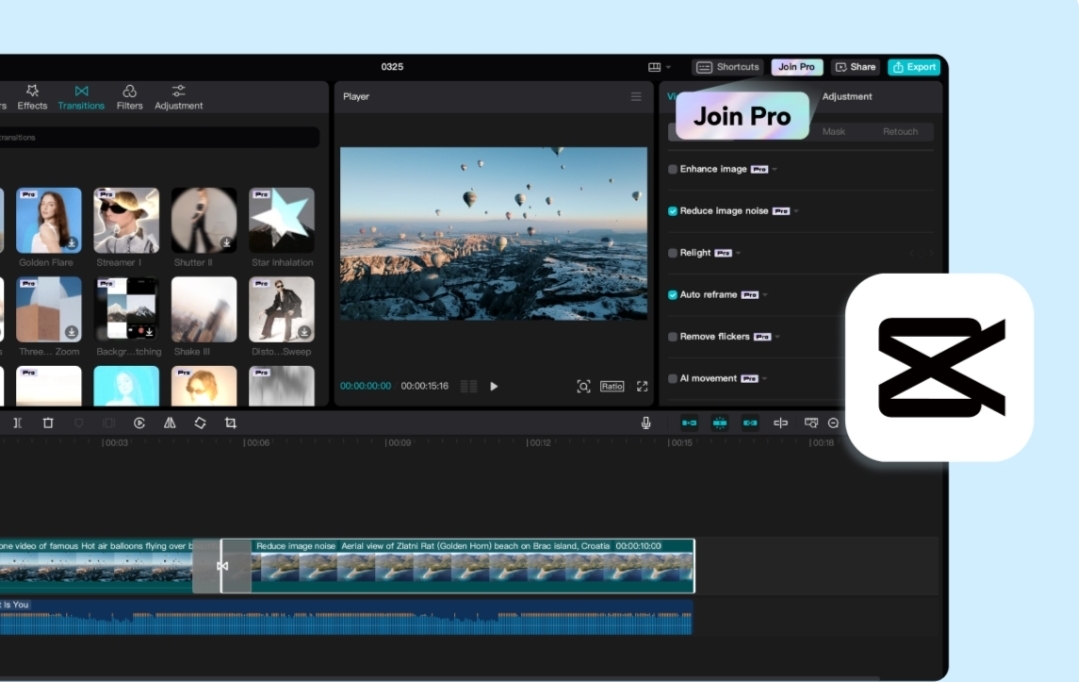Click the search transitions input field
Screen dimensions: 1079x682
pos(160,137)
